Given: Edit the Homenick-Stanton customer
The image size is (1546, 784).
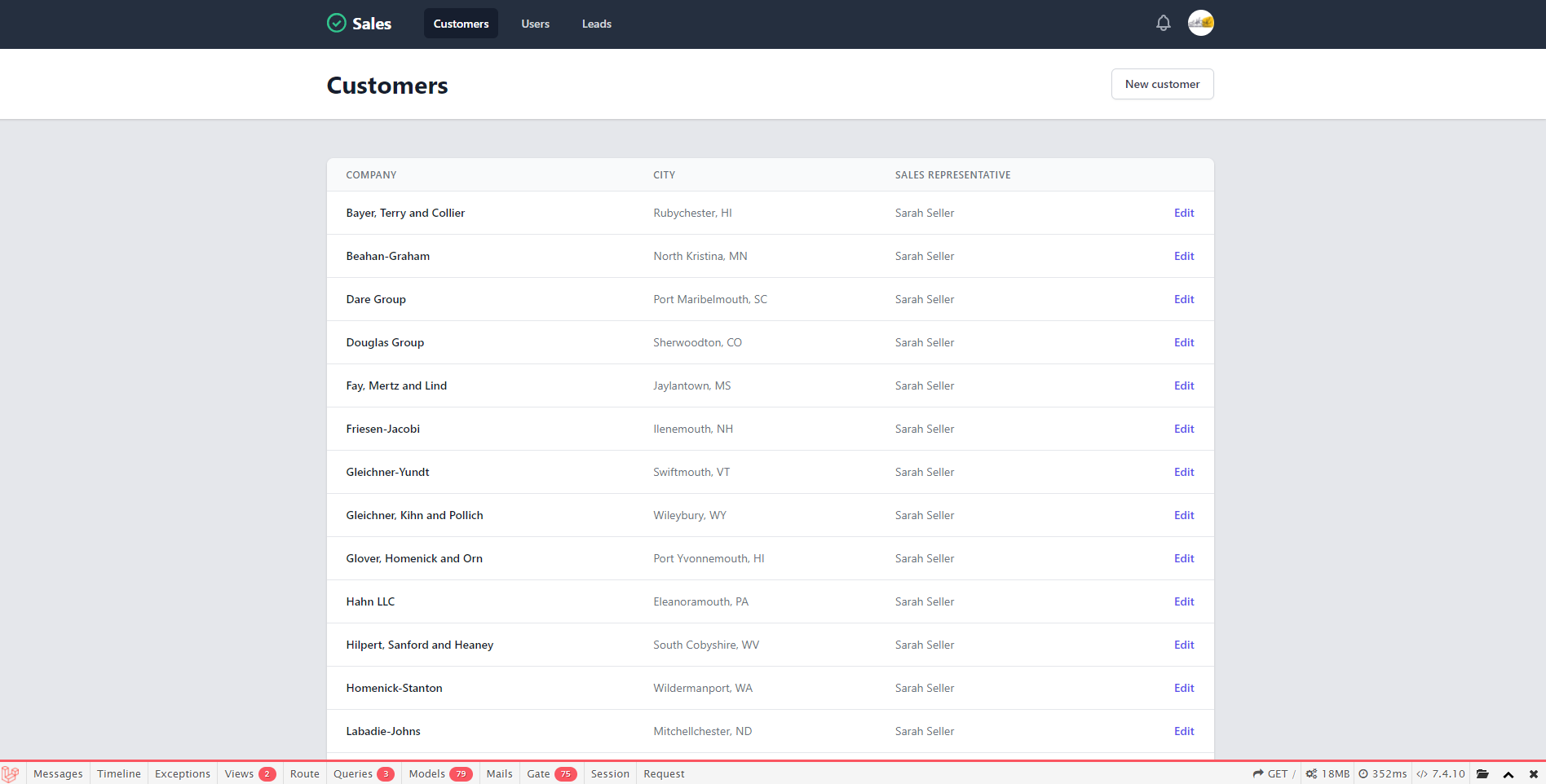Looking at the screenshot, I should click(x=1184, y=688).
